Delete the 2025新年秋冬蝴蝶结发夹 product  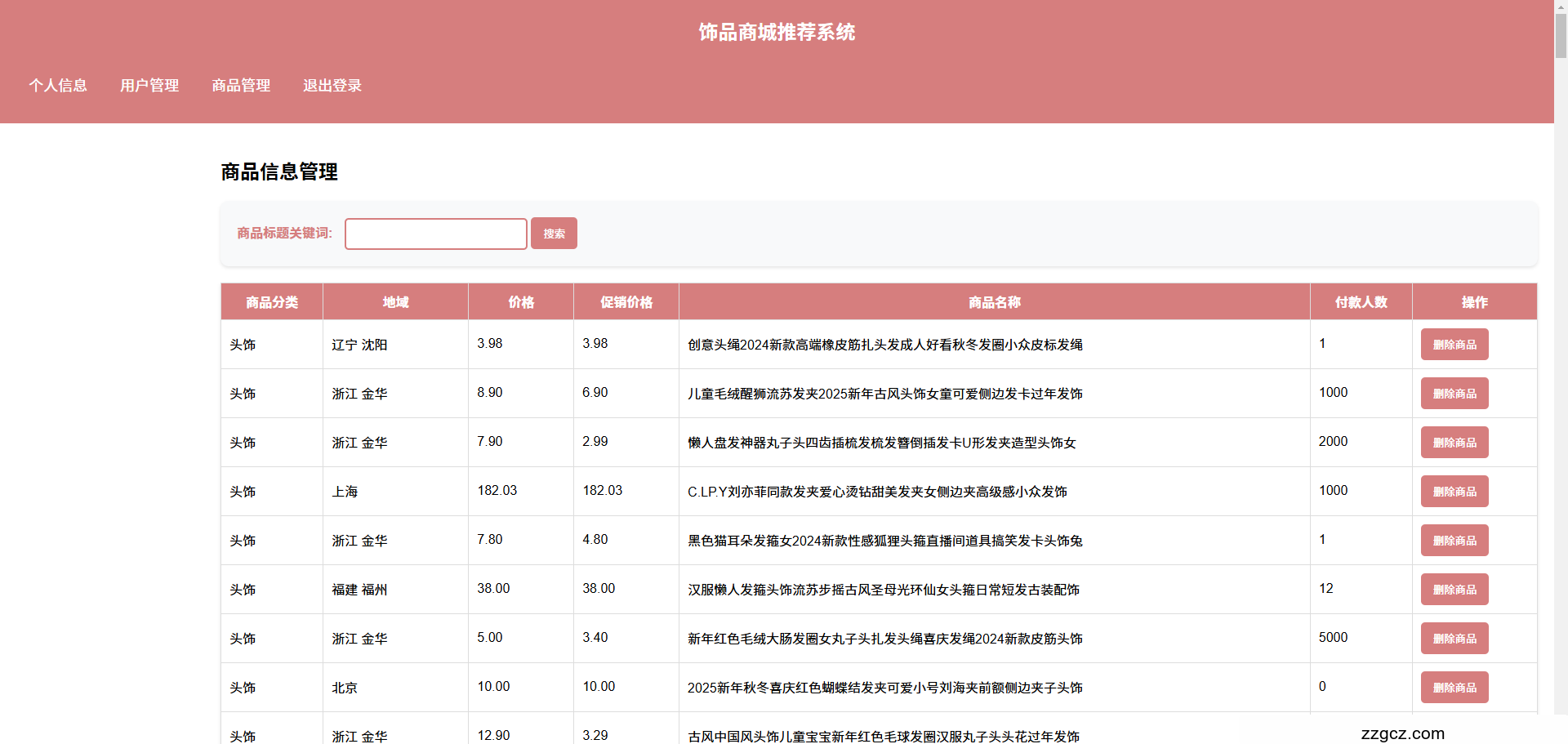[1454, 687]
